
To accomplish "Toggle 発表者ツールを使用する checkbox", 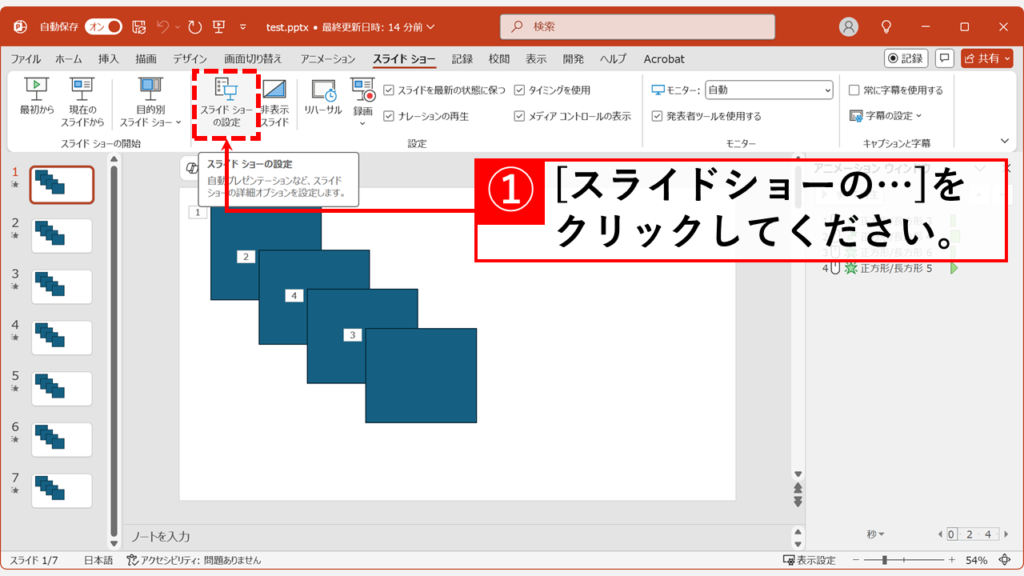I will point(657,116).
